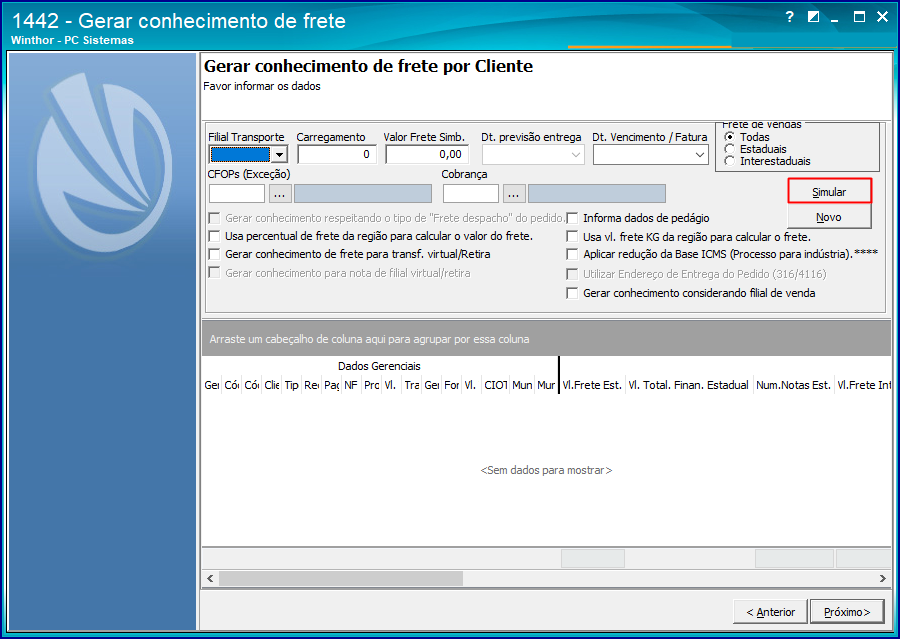Click the Novo button
900x639 pixels.
click(x=829, y=217)
